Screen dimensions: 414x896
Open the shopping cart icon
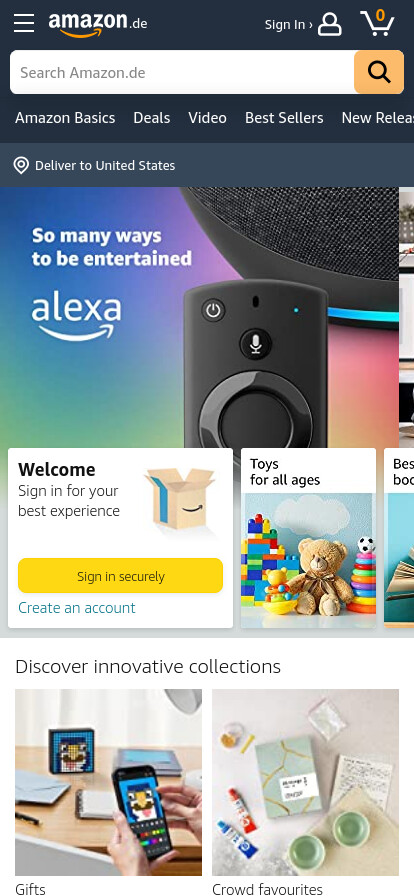(x=377, y=23)
